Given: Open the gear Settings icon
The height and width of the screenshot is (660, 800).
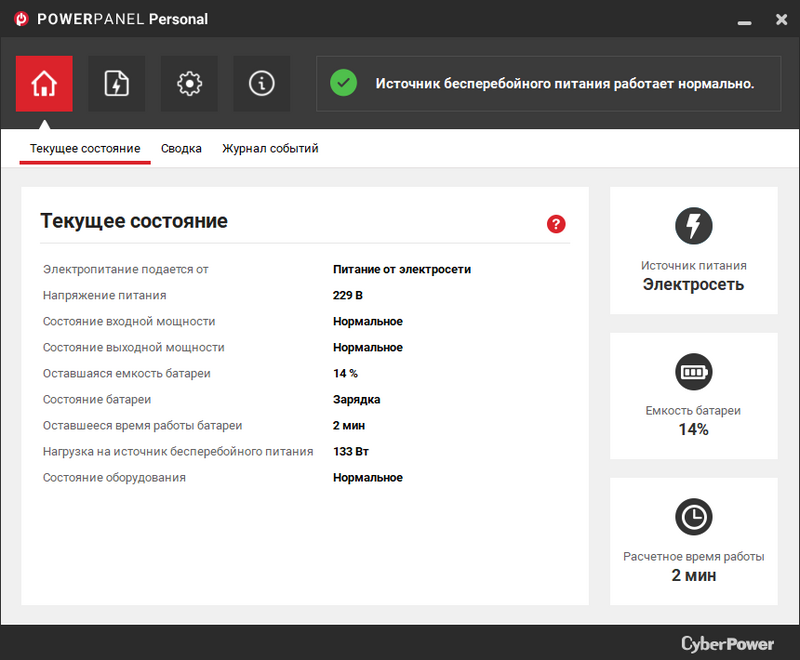Looking at the screenshot, I should pos(189,84).
